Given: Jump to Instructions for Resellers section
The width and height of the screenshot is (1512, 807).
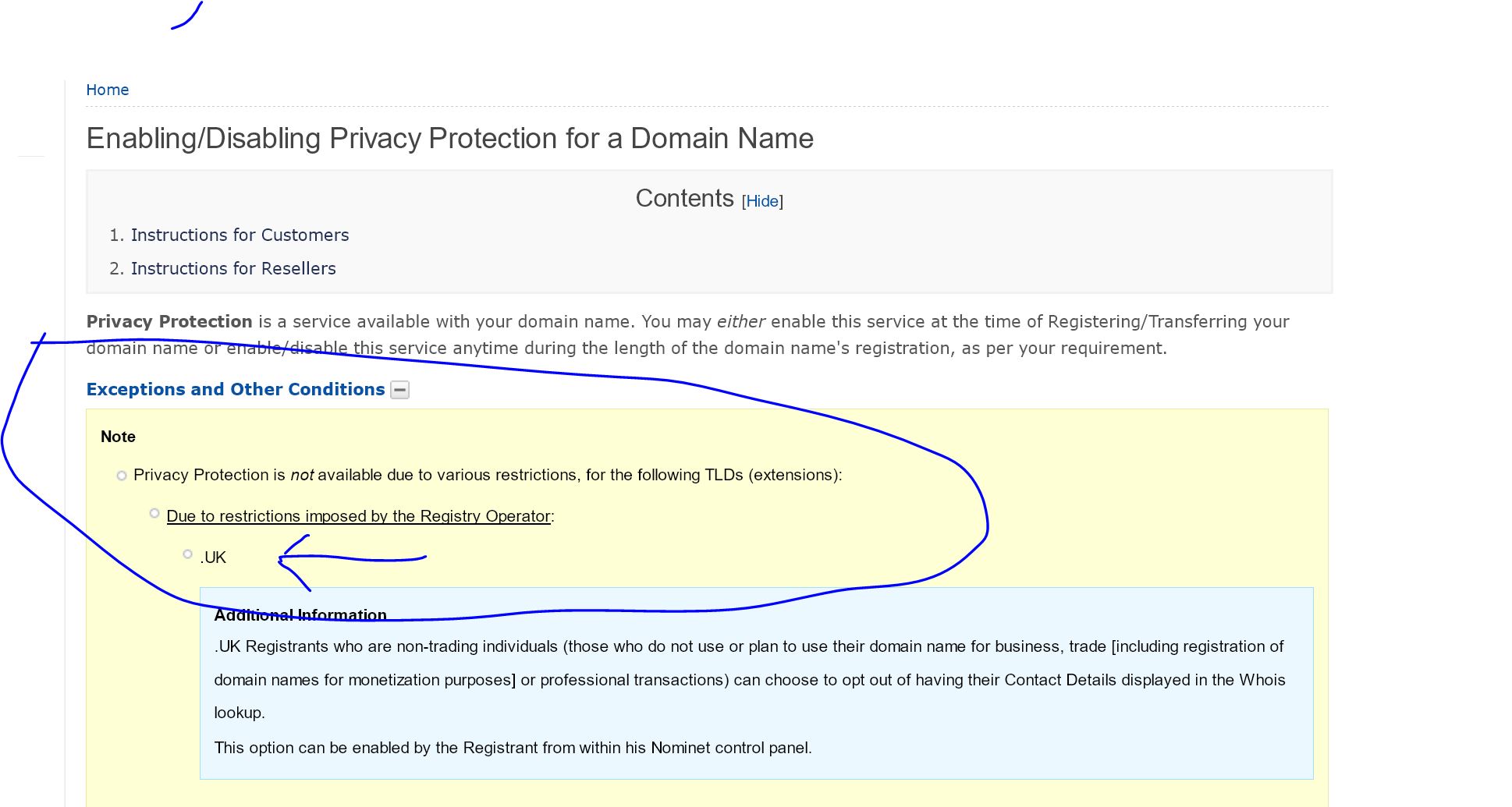Looking at the screenshot, I should click(233, 268).
